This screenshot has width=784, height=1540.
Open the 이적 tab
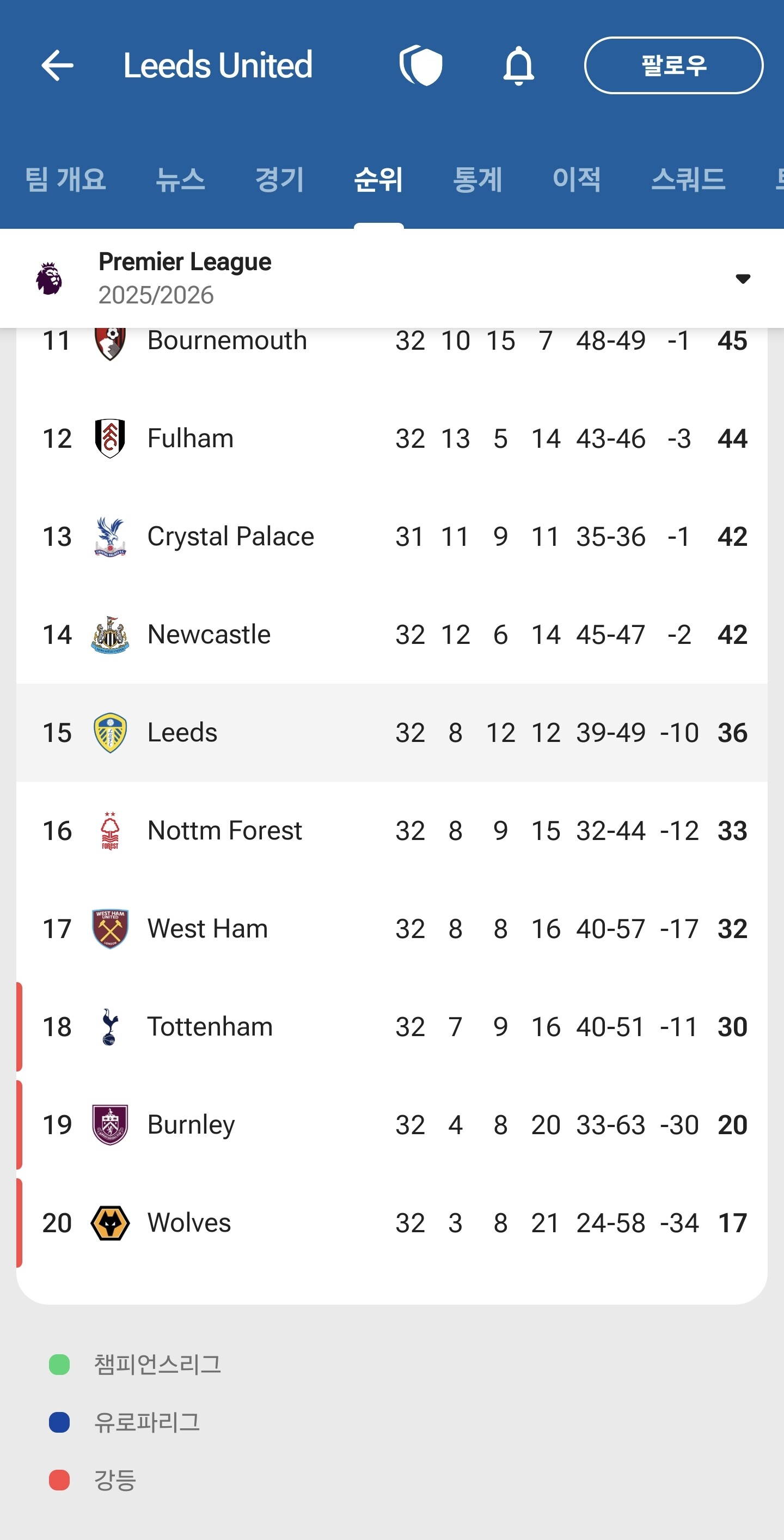[x=577, y=179]
